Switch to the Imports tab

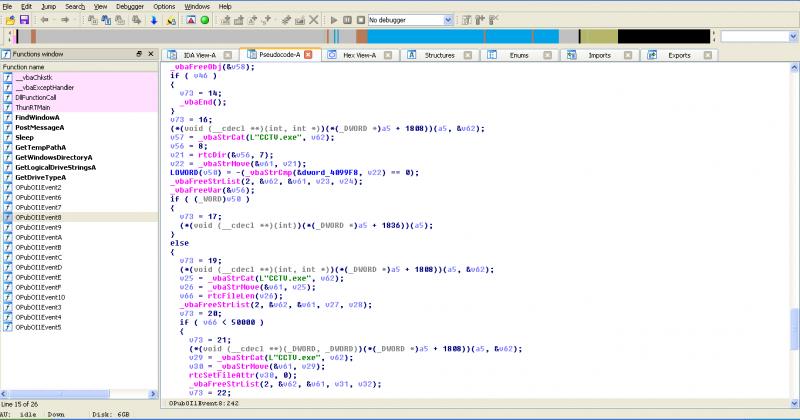pyautogui.click(x=599, y=55)
